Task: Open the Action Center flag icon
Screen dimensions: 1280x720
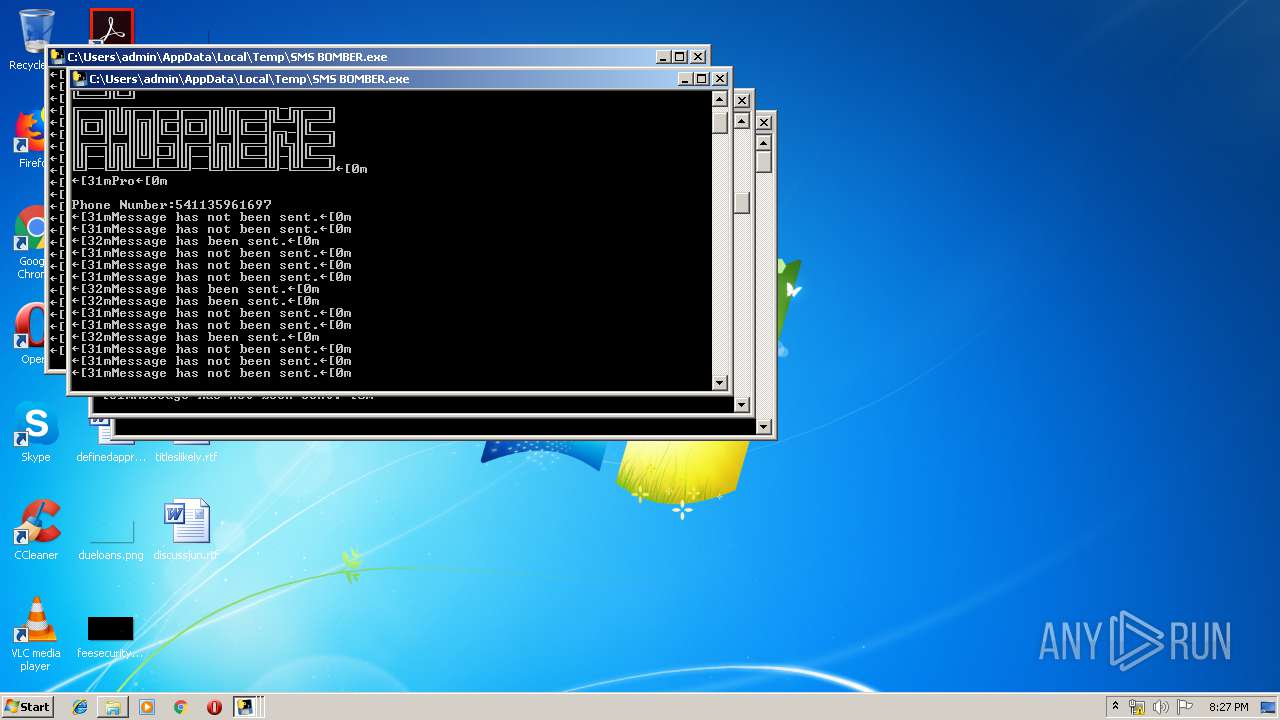Action: click(1185, 707)
